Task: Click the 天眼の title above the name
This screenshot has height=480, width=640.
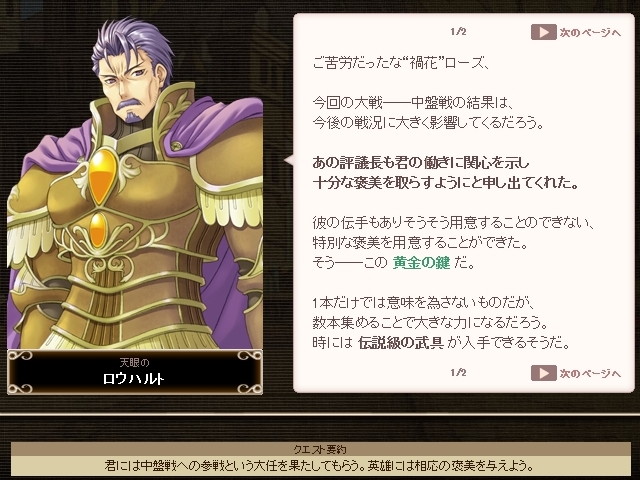Action: [x=134, y=362]
